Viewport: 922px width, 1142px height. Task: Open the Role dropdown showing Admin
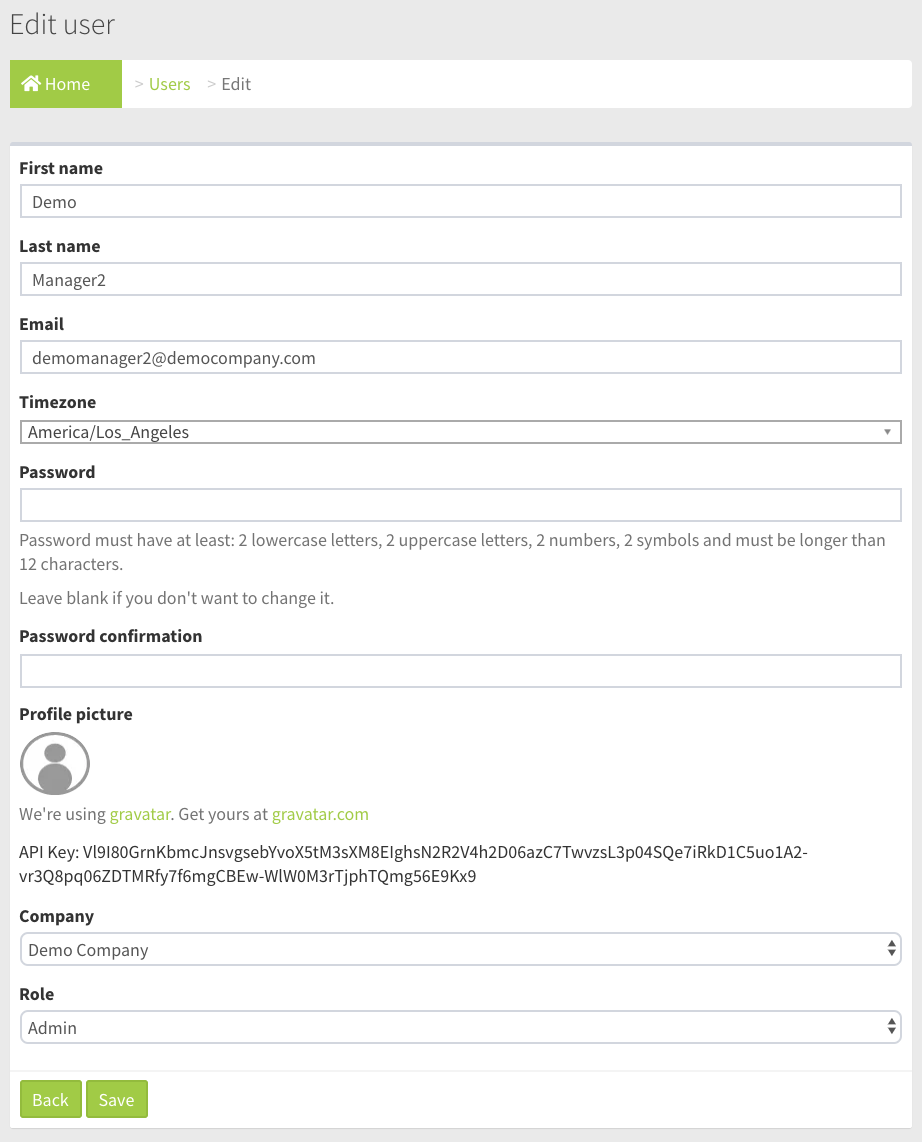pyautogui.click(x=460, y=1028)
